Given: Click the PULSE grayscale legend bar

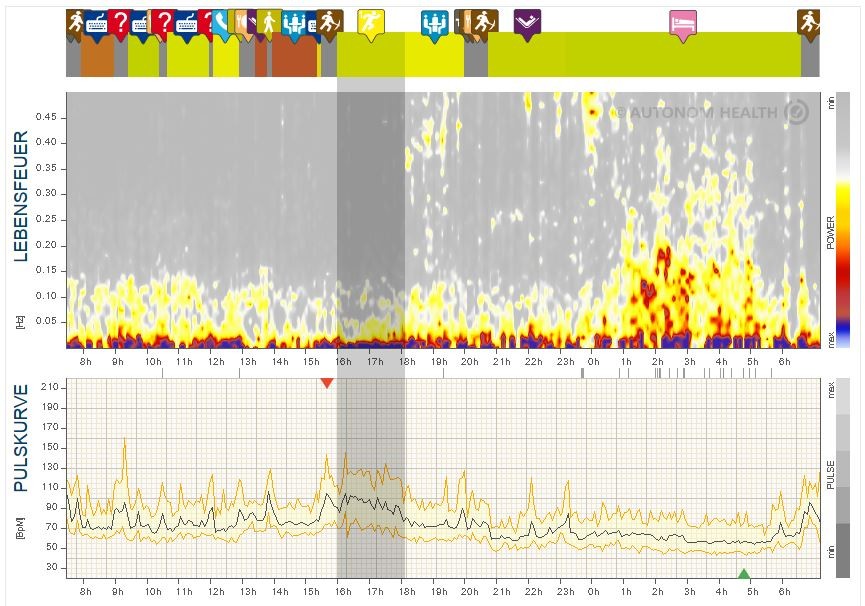Looking at the screenshot, I should (842, 478).
